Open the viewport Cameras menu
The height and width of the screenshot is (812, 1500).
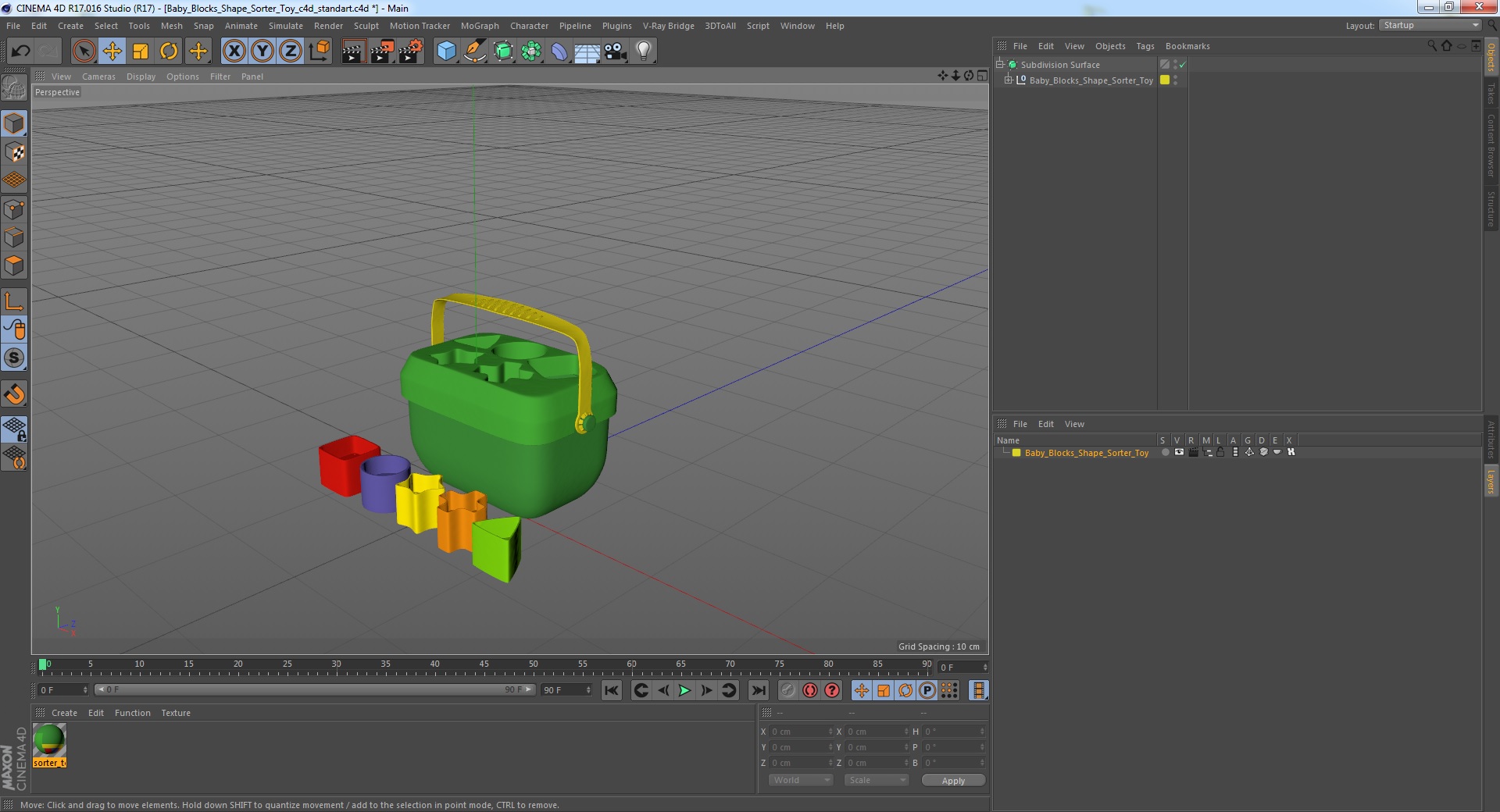point(98,77)
